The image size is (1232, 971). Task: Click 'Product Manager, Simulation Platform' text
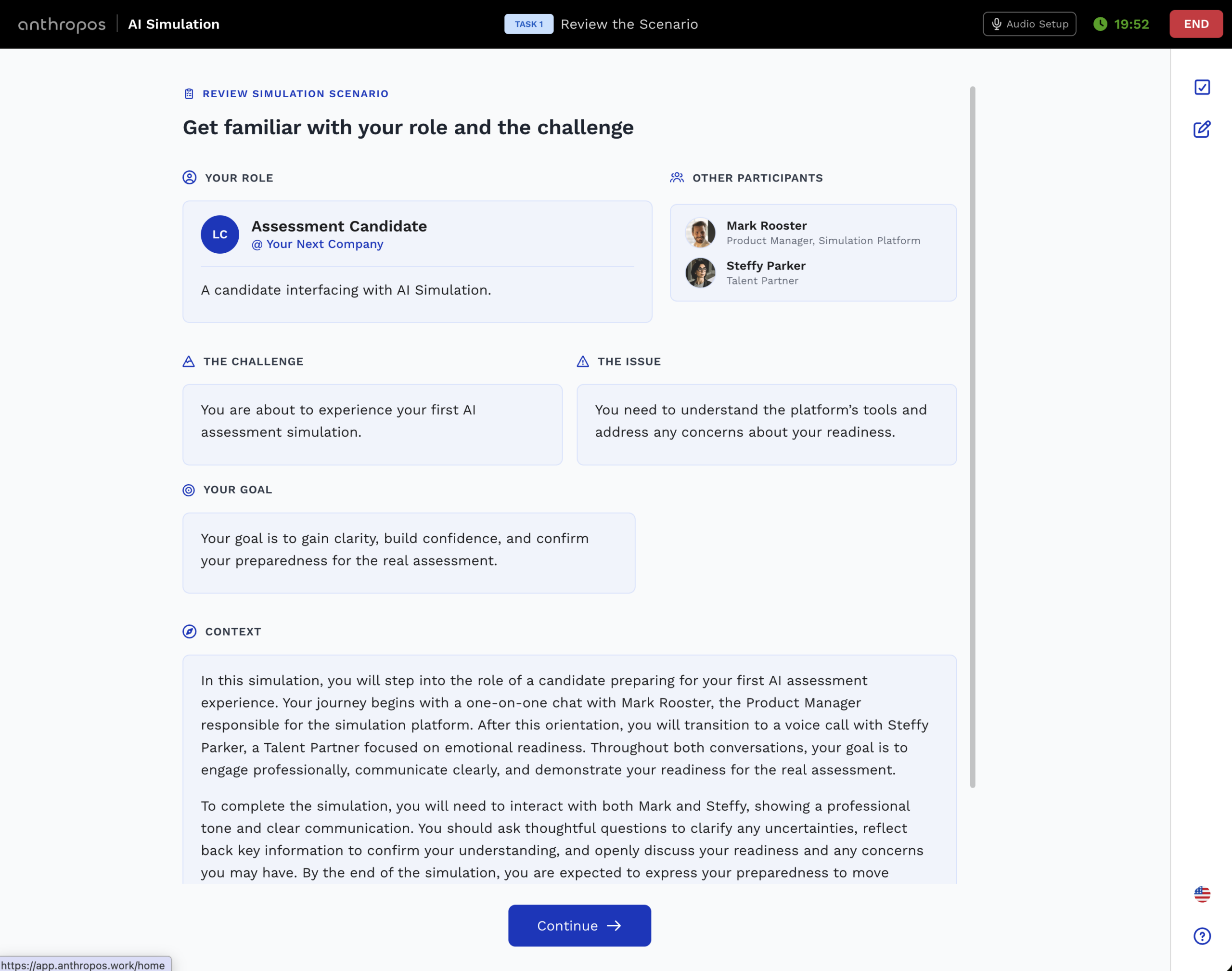tap(823, 241)
